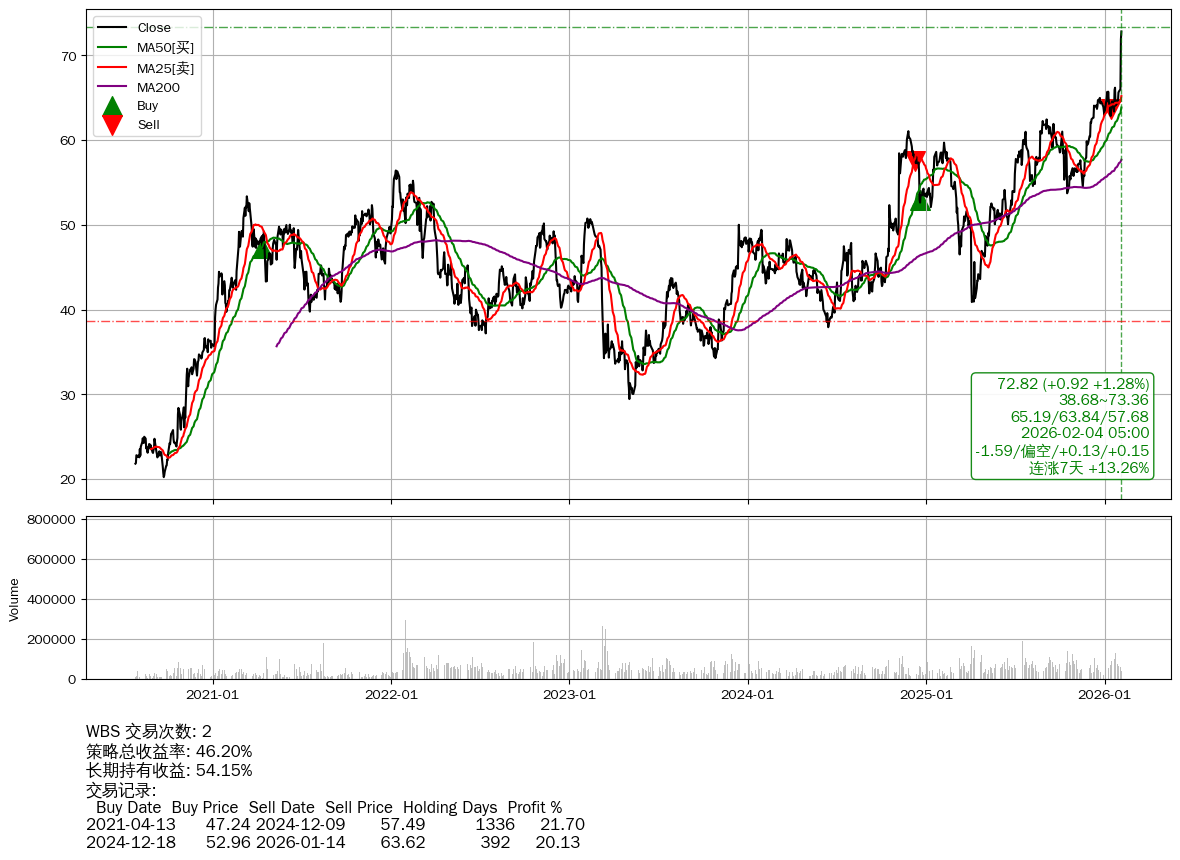Click the 2023-01 x-axis date label
Screen dimensions: 1180x860
[x=569, y=695]
